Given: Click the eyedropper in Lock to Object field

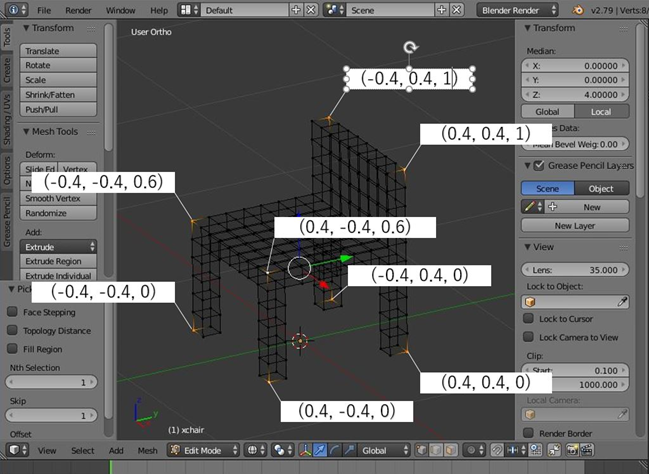Looking at the screenshot, I should (x=622, y=302).
